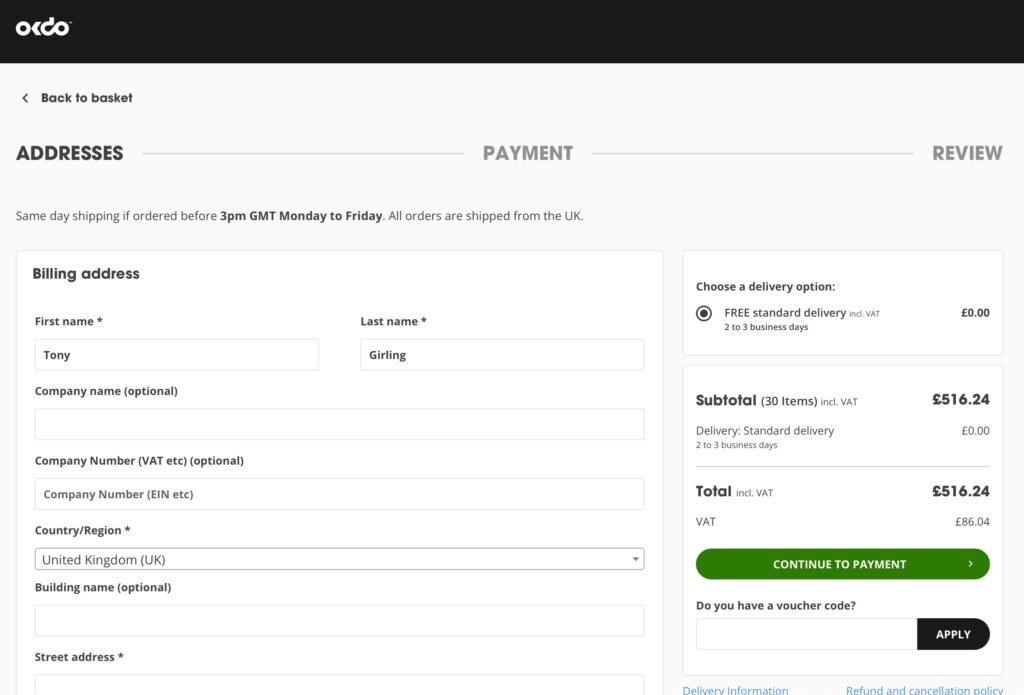Focus the First name field
This screenshot has width=1024, height=695.
coord(177,355)
